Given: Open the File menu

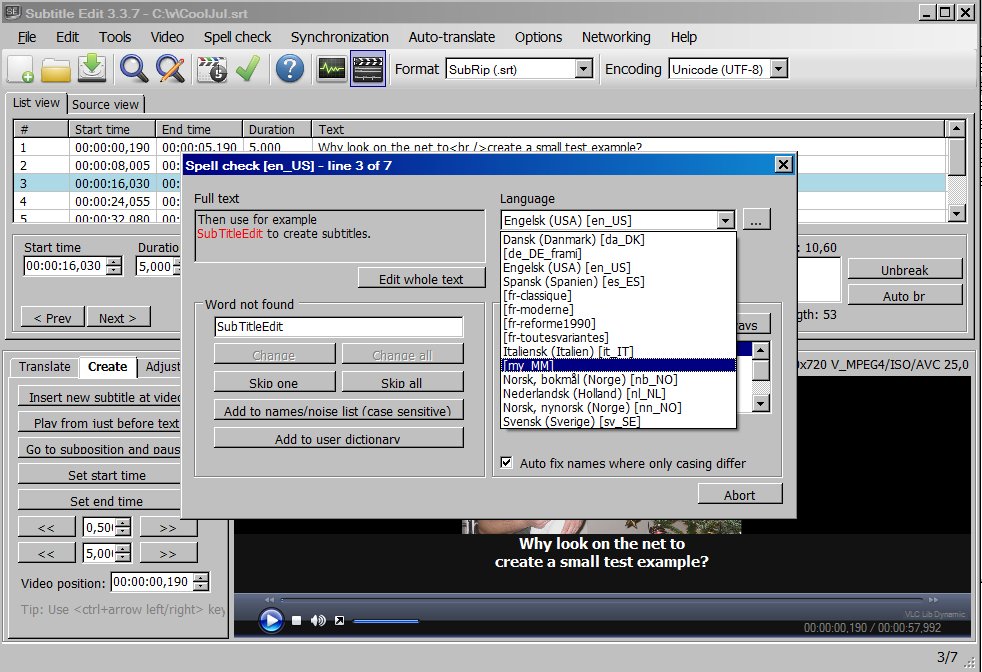Looking at the screenshot, I should [x=26, y=37].
